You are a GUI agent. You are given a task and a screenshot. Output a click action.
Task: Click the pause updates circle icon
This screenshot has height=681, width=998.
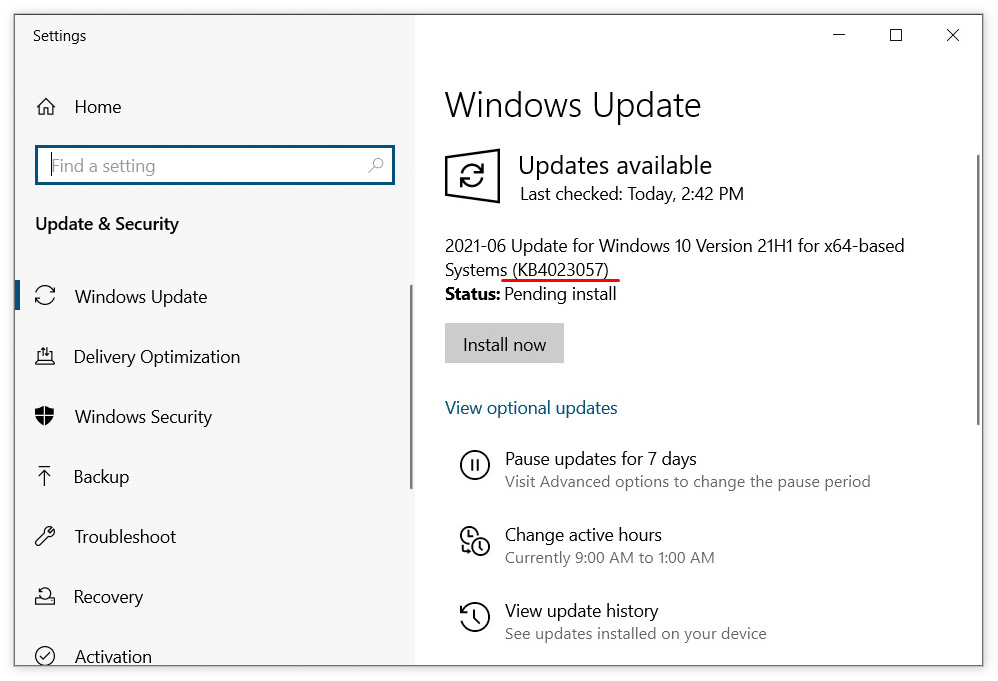click(x=474, y=465)
